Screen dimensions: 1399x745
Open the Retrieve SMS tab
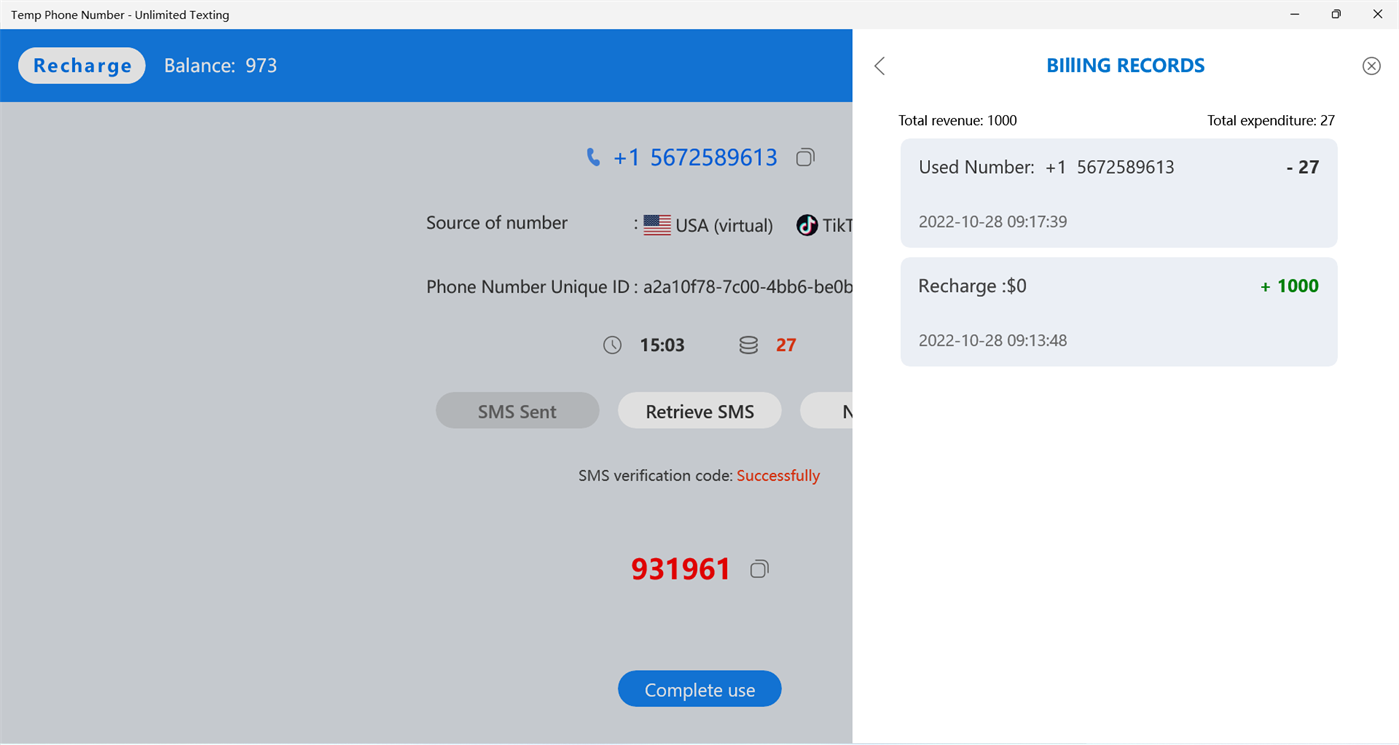pos(699,410)
